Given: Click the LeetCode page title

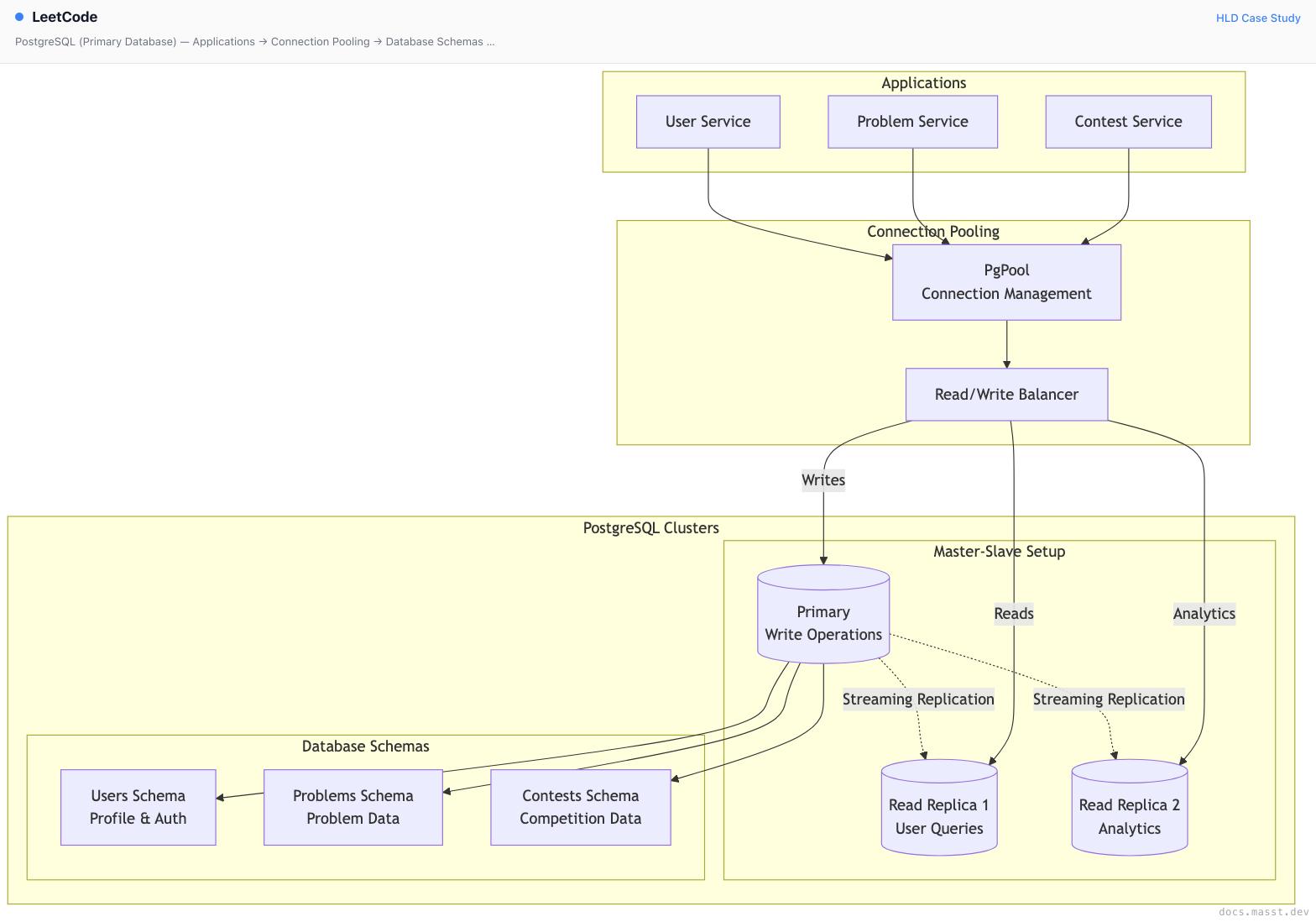Looking at the screenshot, I should click(x=65, y=17).
